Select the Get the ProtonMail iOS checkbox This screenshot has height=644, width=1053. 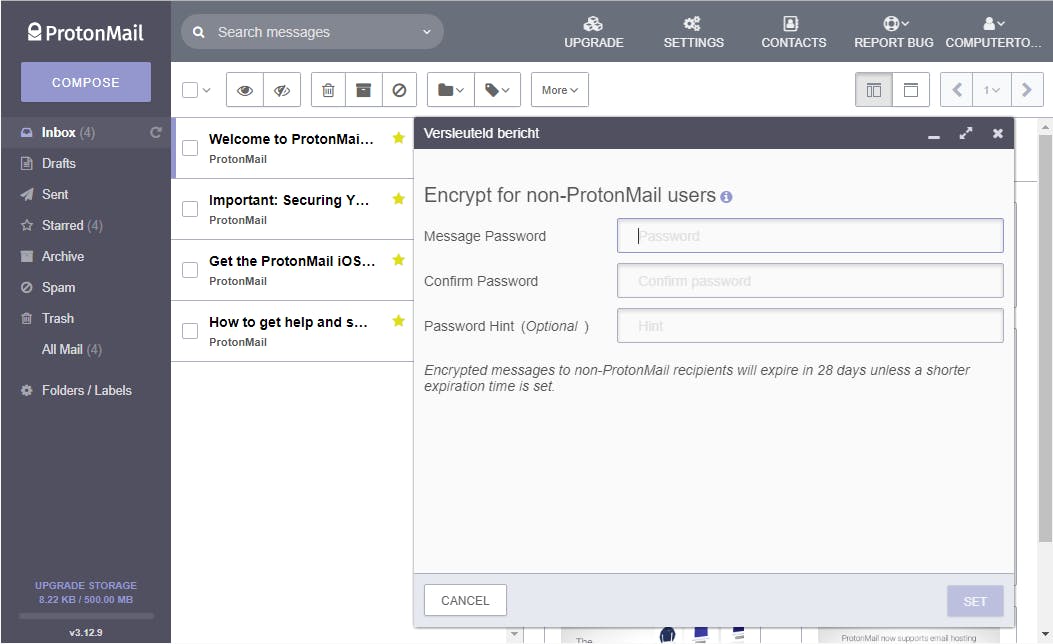point(190,270)
